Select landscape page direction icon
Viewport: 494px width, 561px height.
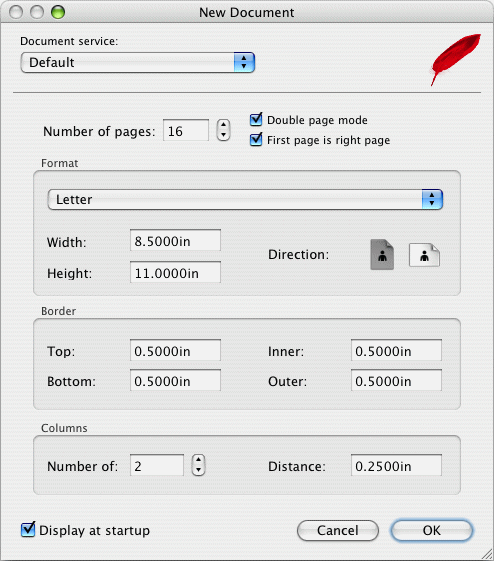424,255
